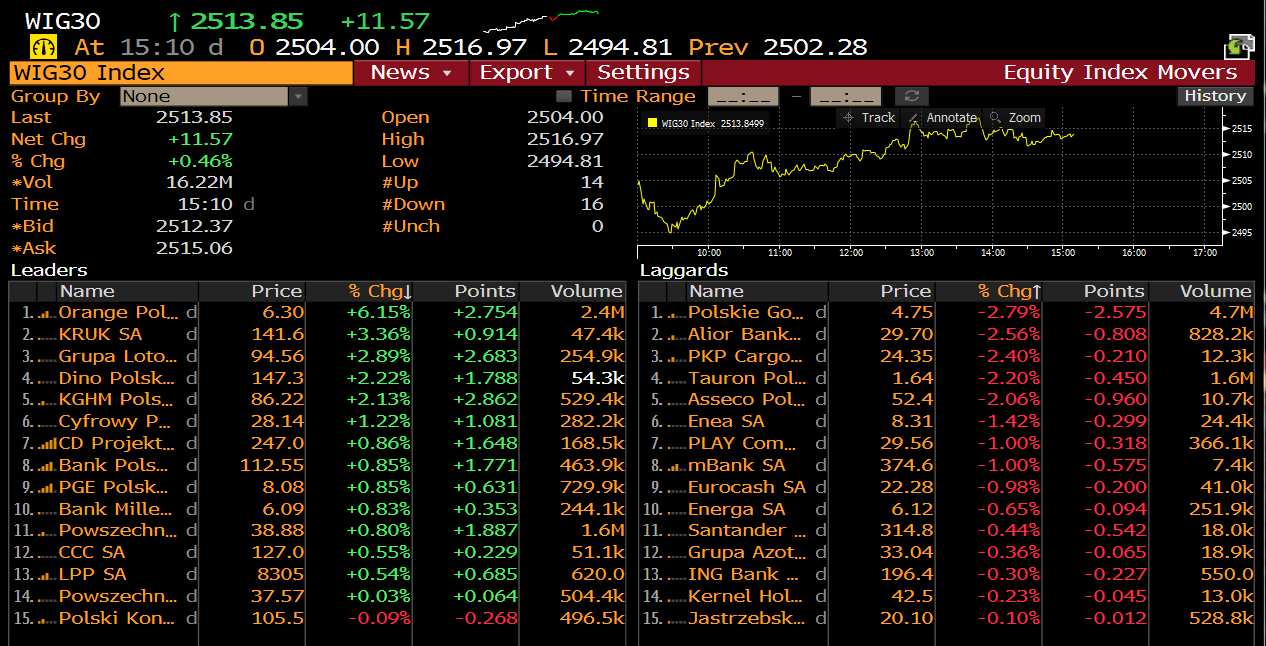
Task: Click the refresh icon next to time range fields
Action: (911, 96)
